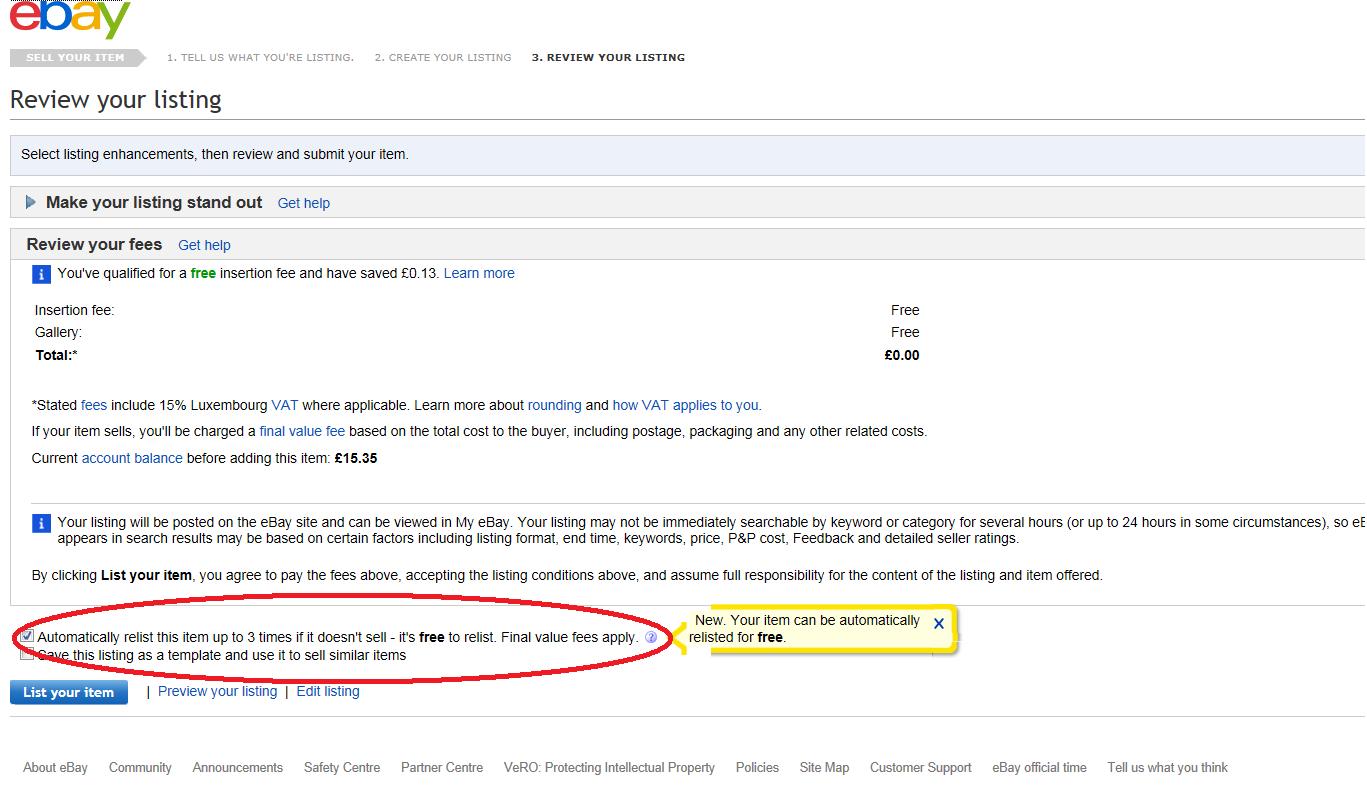Click the Edit listing link
Image resolution: width=1367 pixels, height=798 pixels.
pyautogui.click(x=327, y=691)
